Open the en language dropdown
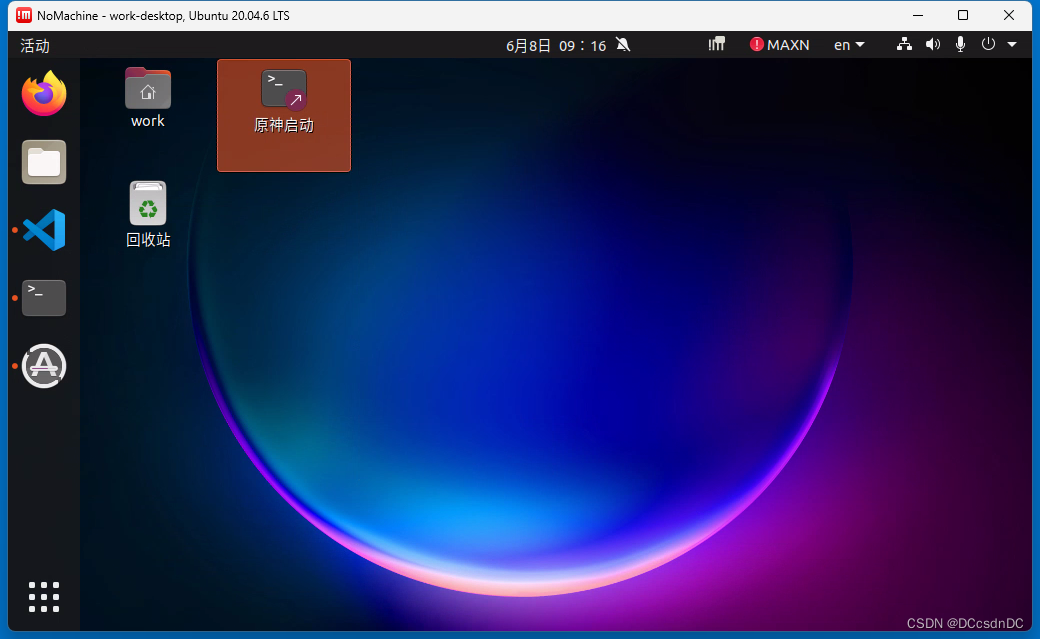1040x639 pixels. [x=847, y=44]
